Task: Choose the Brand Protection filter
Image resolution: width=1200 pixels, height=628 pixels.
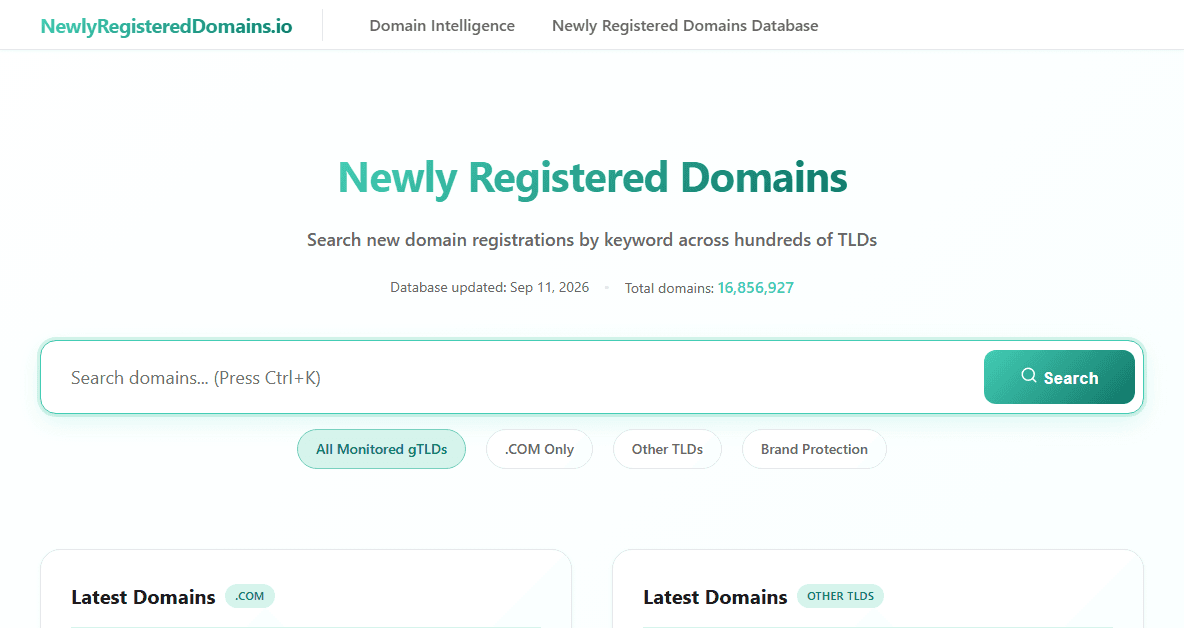Action: tap(814, 449)
